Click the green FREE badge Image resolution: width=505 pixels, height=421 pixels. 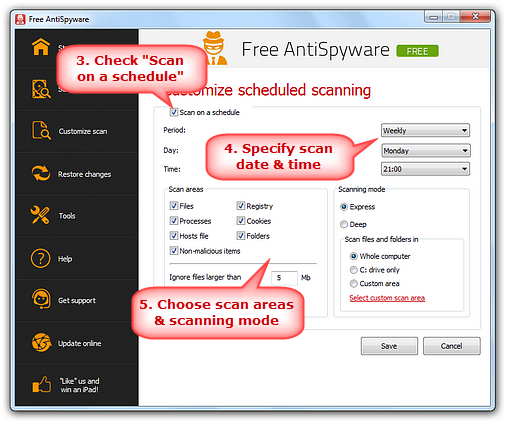pyautogui.click(x=417, y=51)
